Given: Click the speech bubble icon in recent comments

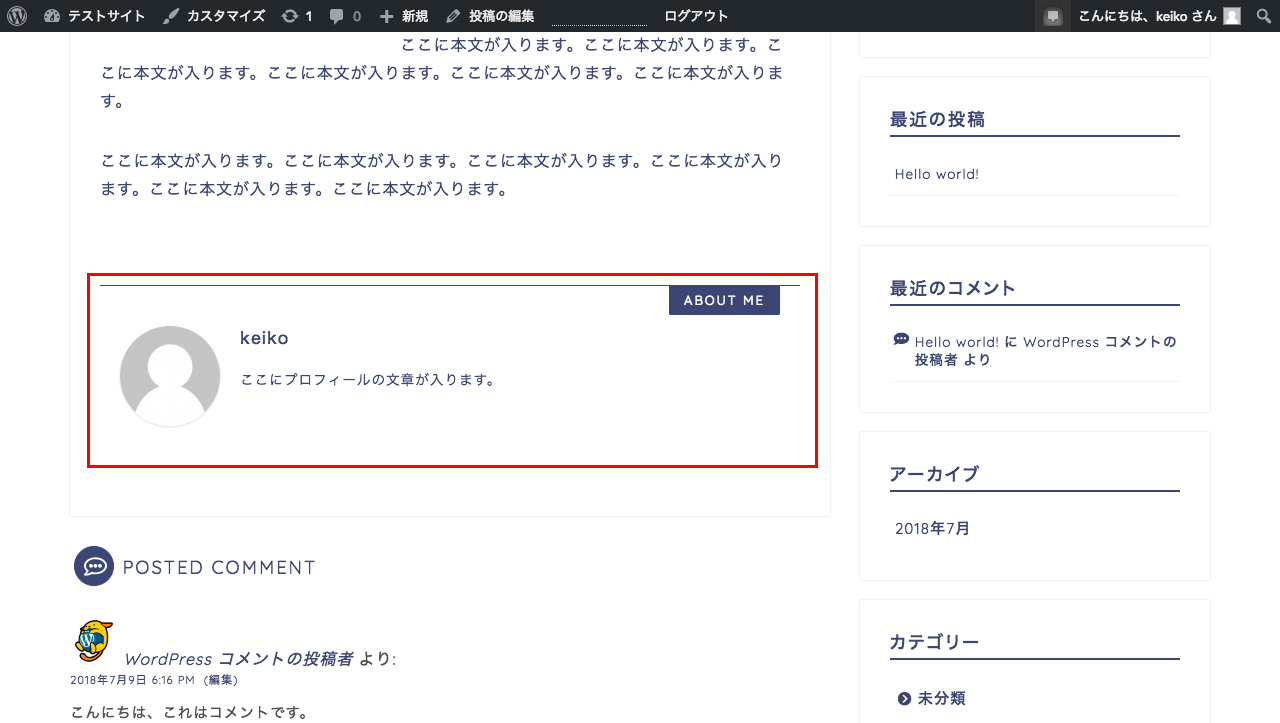Looking at the screenshot, I should (901, 339).
